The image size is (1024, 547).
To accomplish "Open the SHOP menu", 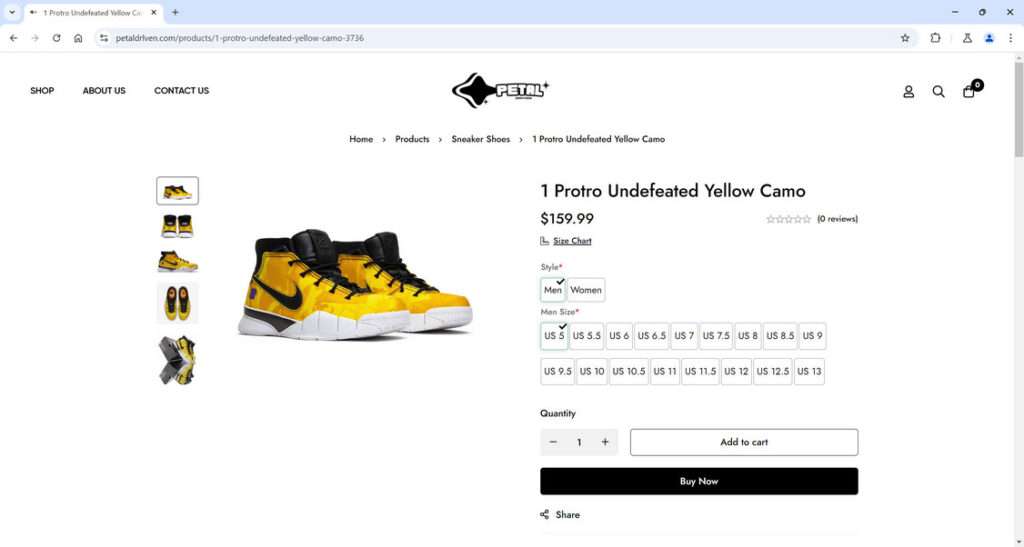I will [42, 91].
